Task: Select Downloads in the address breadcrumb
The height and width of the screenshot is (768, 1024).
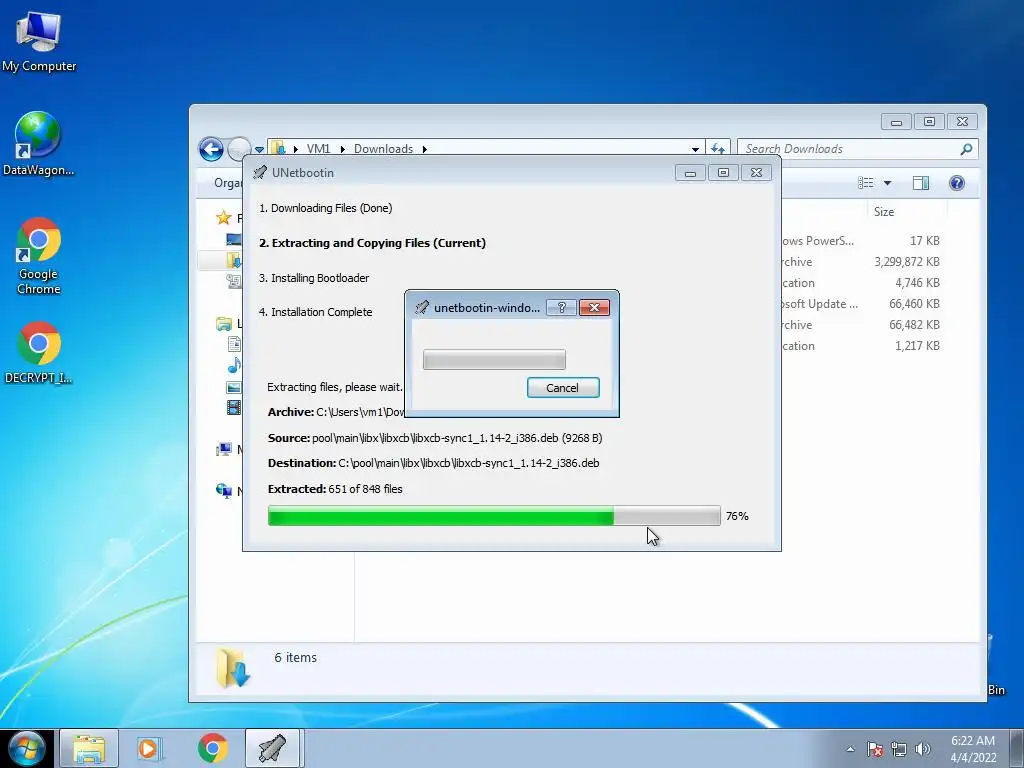Action: [383, 149]
